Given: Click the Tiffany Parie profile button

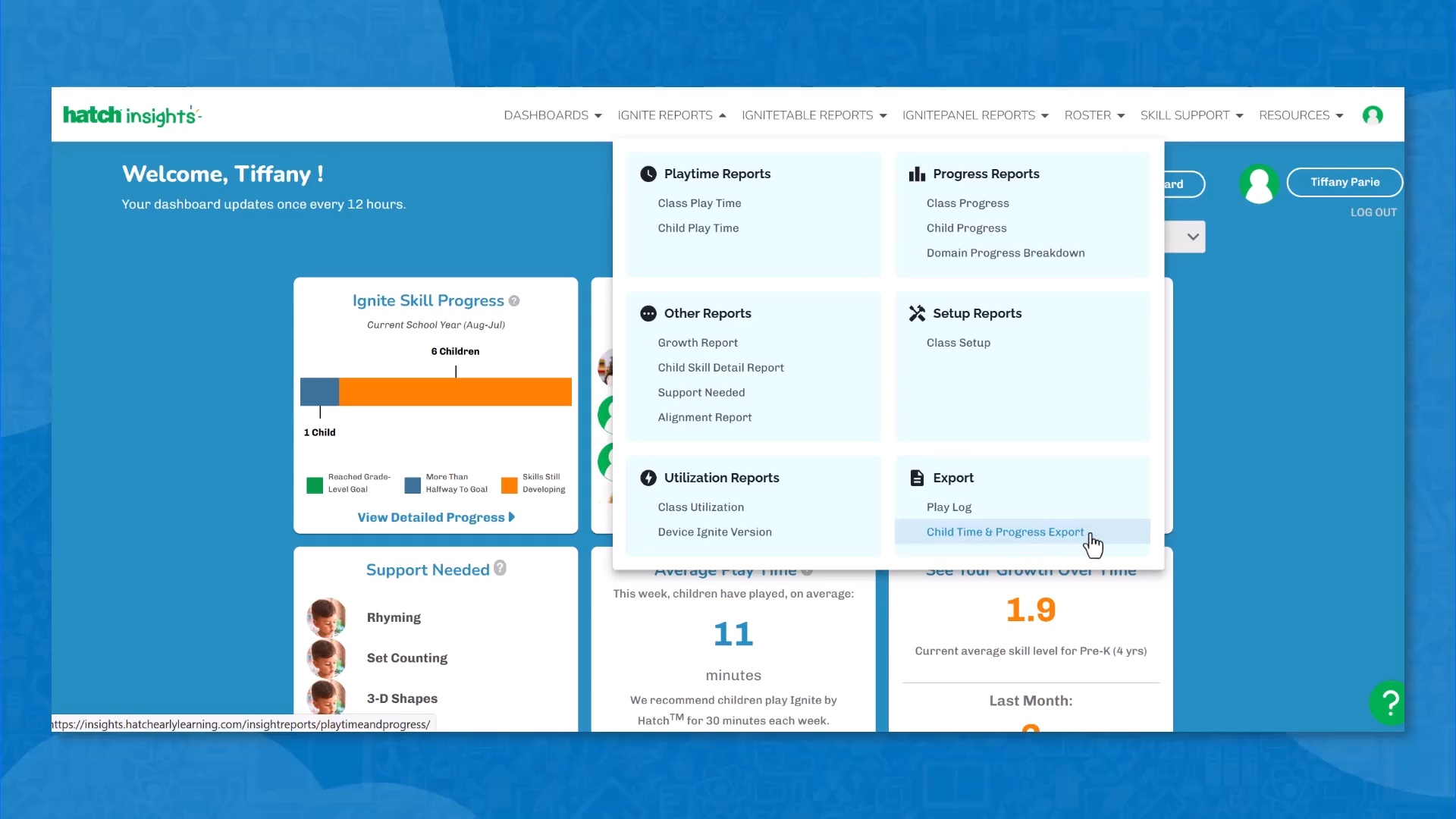Looking at the screenshot, I should [1345, 182].
